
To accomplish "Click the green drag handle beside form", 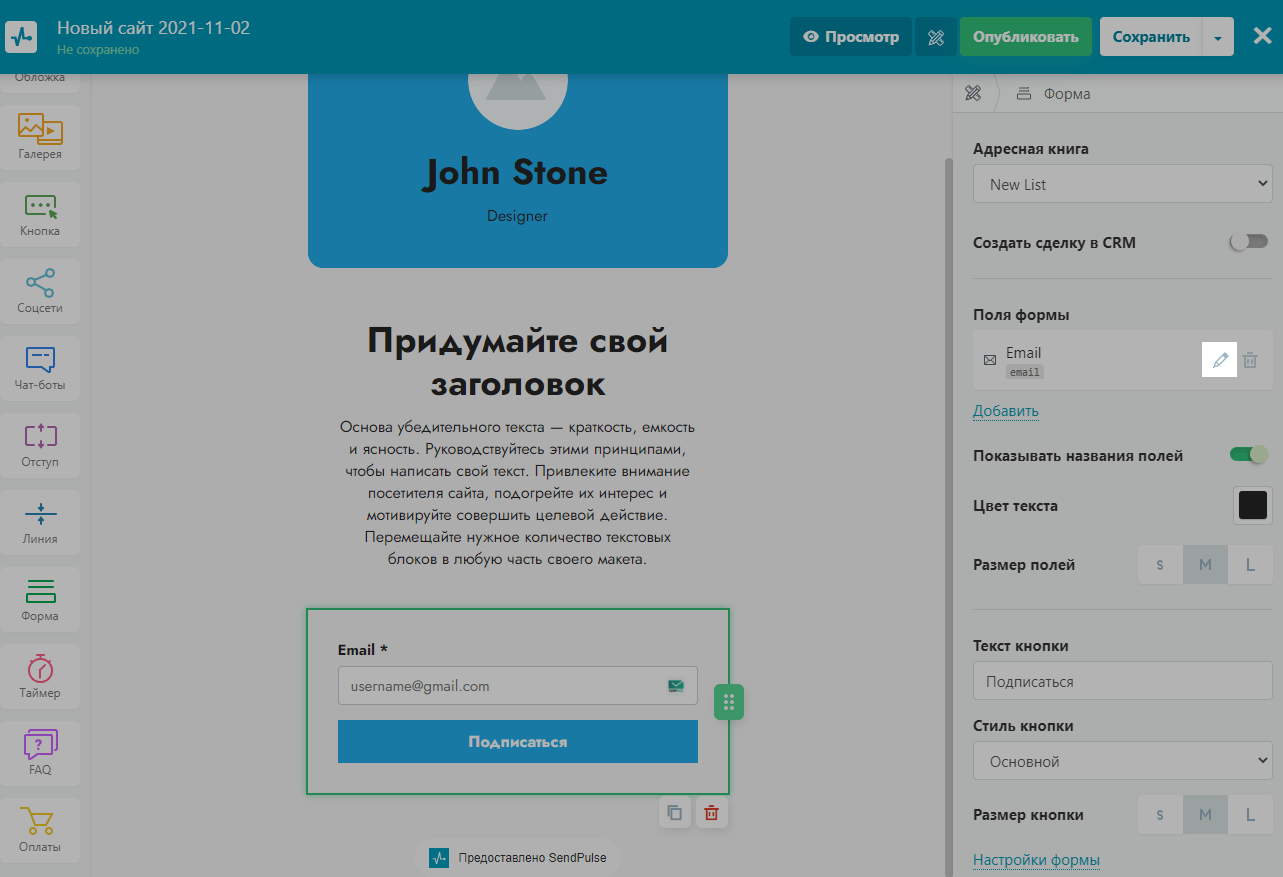I will tap(729, 702).
